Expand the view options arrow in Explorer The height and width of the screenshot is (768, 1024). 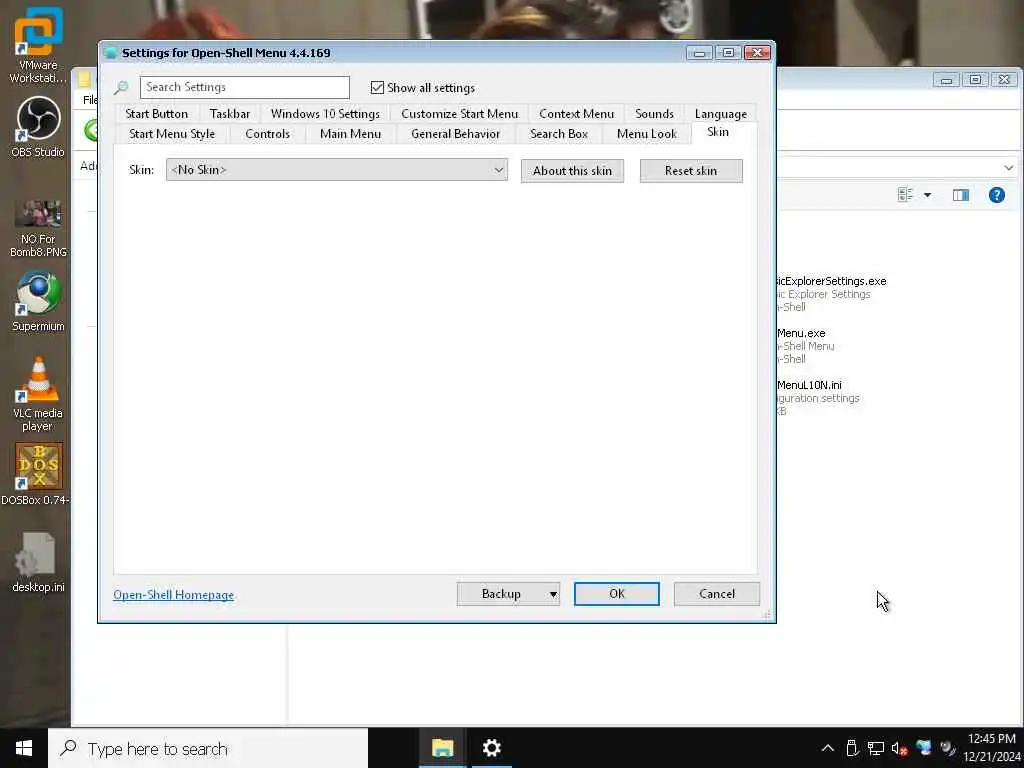click(x=927, y=195)
